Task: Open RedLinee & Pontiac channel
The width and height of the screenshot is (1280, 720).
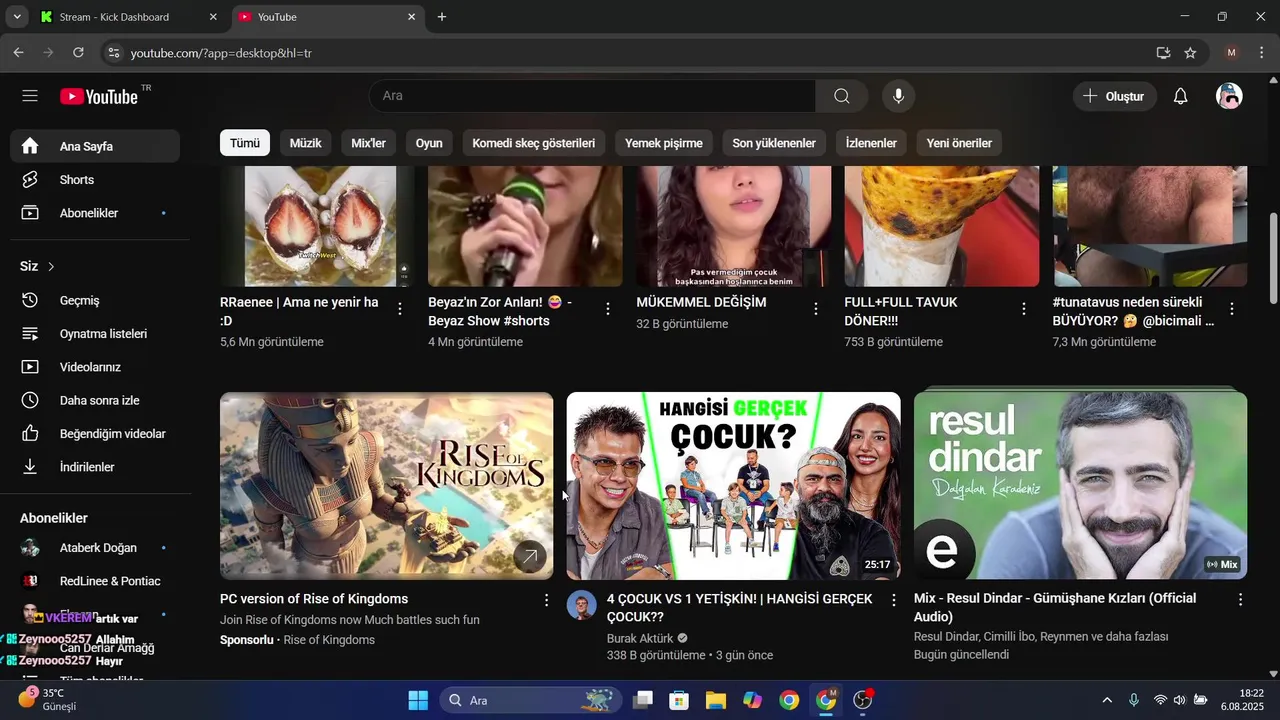Action: 95,581
